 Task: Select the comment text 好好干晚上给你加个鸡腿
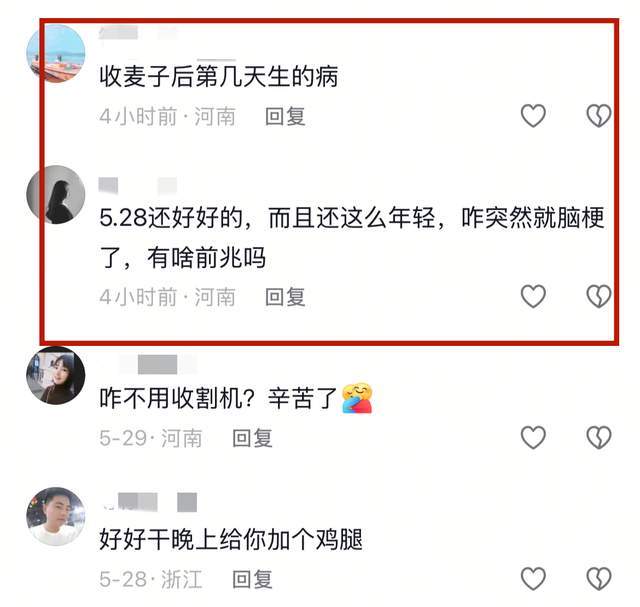[x=231, y=539]
